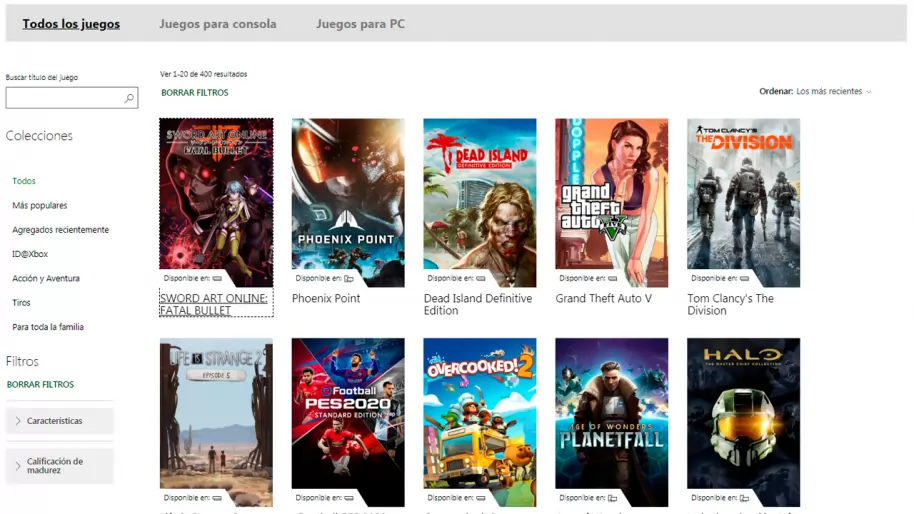914x514 pixels.
Task: Click BORRAR FILTROS under Filtros heading
Action: tap(40, 385)
